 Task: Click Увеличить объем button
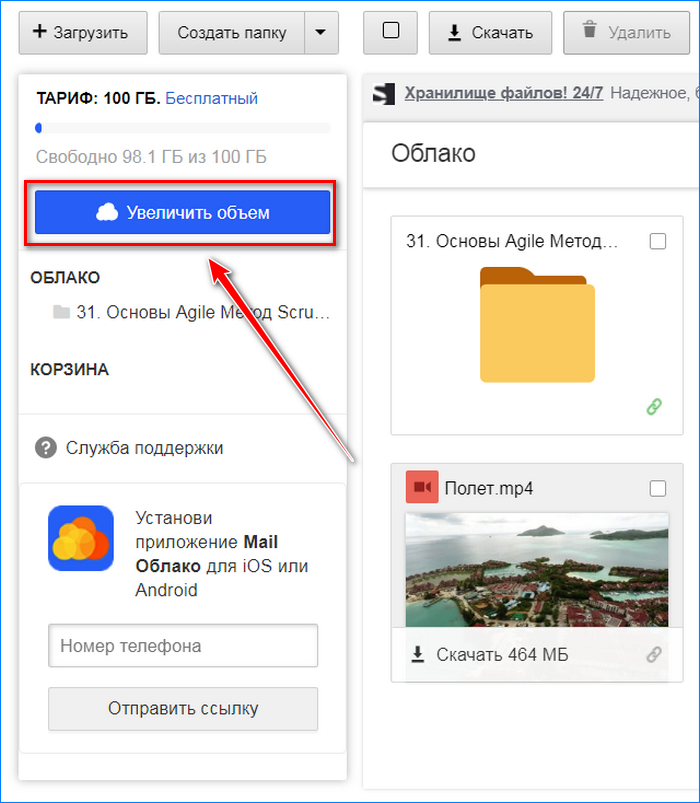[x=182, y=212]
